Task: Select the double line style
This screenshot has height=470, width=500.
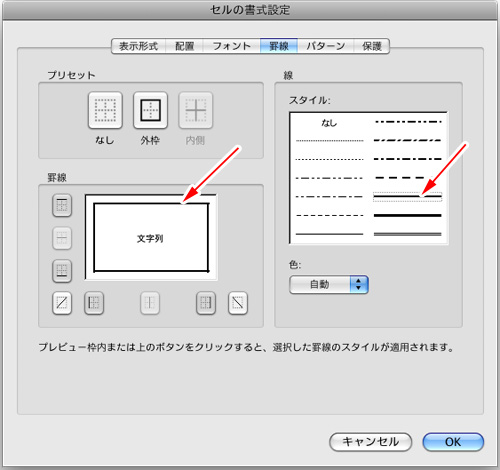Action: click(408, 234)
